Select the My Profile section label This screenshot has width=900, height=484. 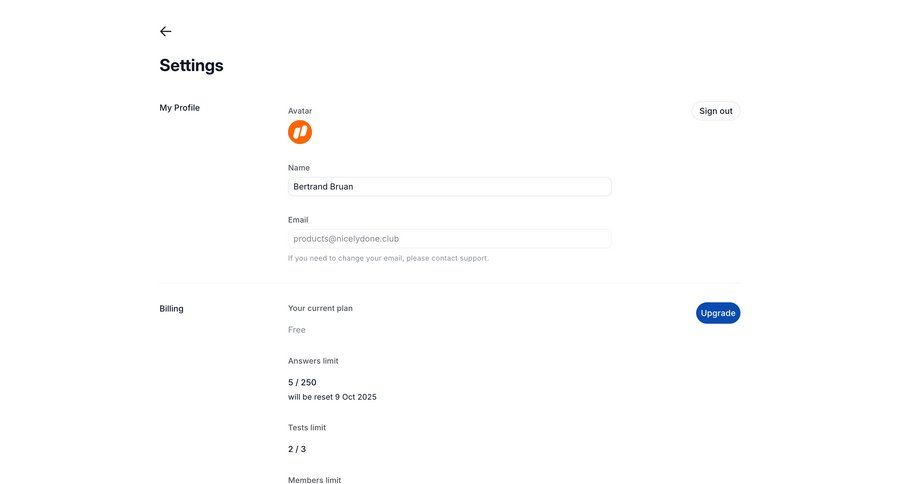coord(180,108)
